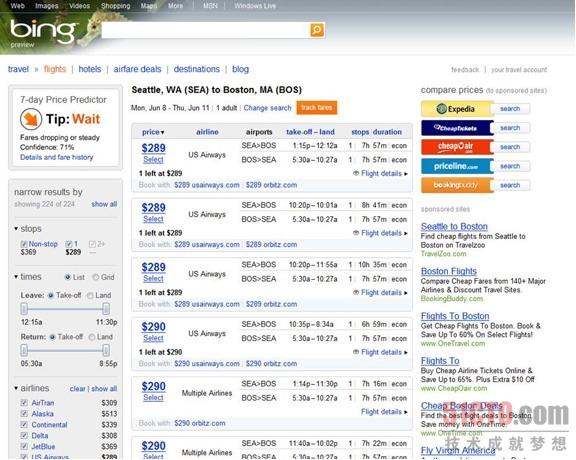This screenshot has width=576, height=460.
Task: Sort results by price column
Action: pos(153,132)
